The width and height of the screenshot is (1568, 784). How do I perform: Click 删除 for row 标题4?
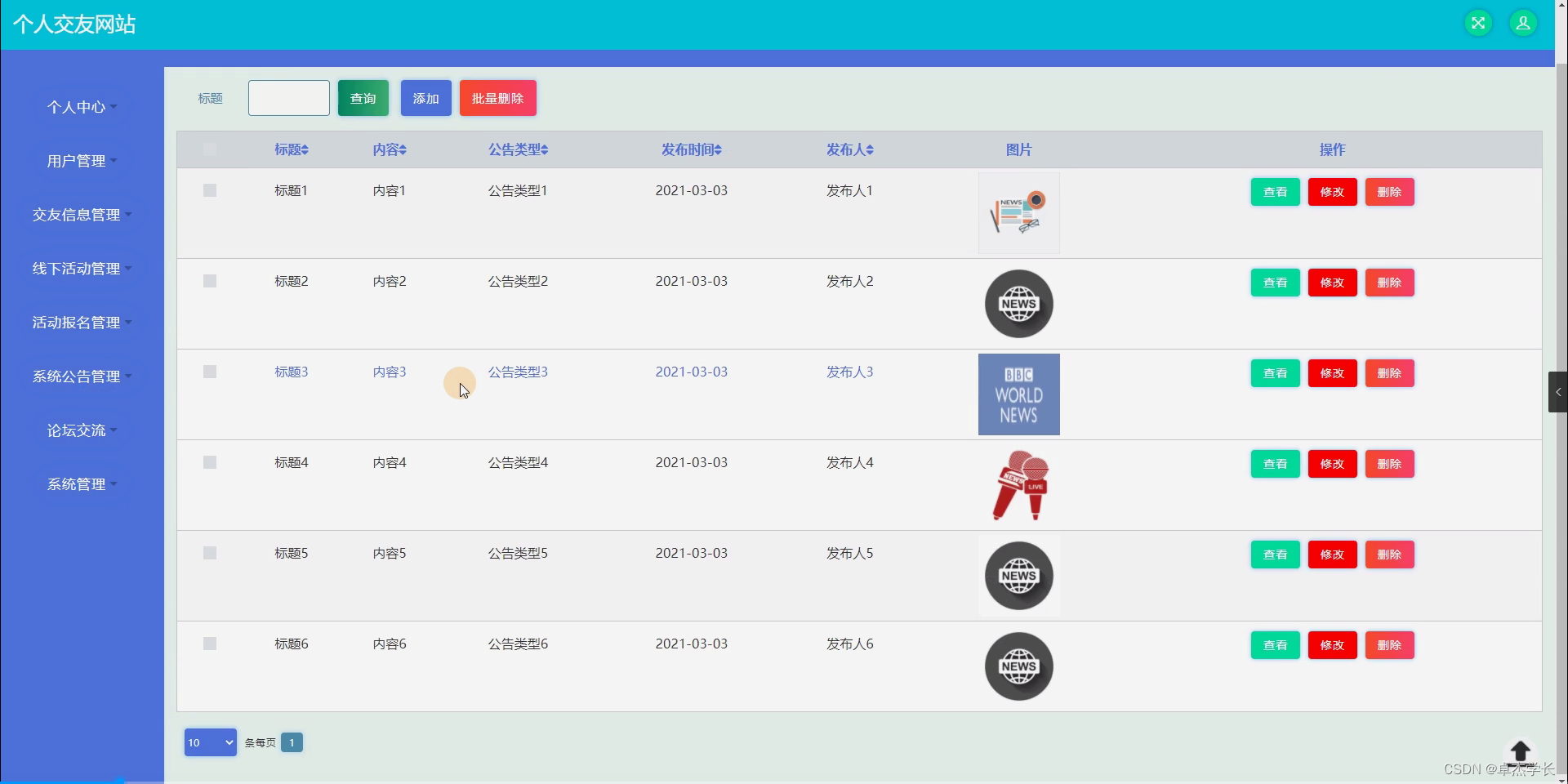point(1390,464)
